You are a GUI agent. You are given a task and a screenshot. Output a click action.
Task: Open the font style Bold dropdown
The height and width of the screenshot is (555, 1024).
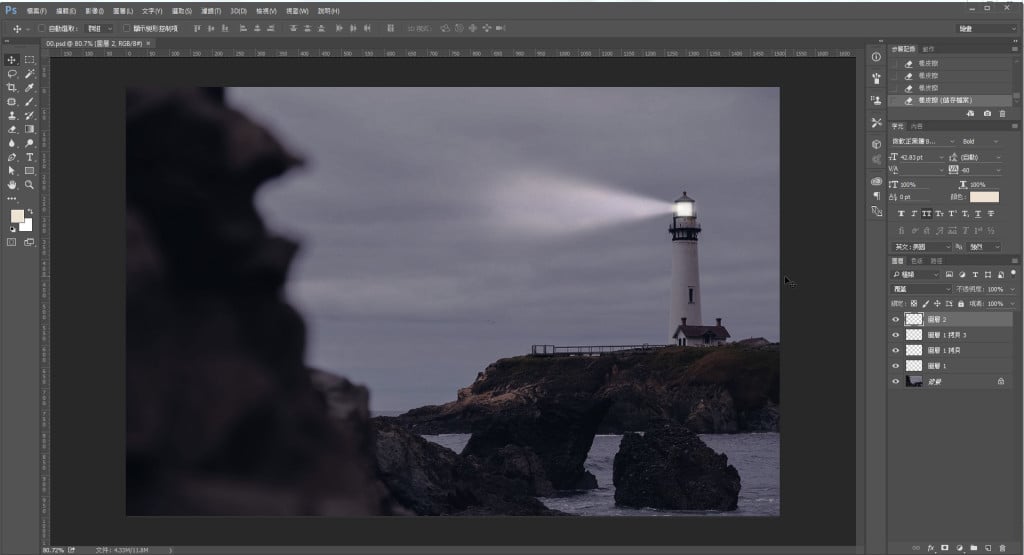(980, 141)
